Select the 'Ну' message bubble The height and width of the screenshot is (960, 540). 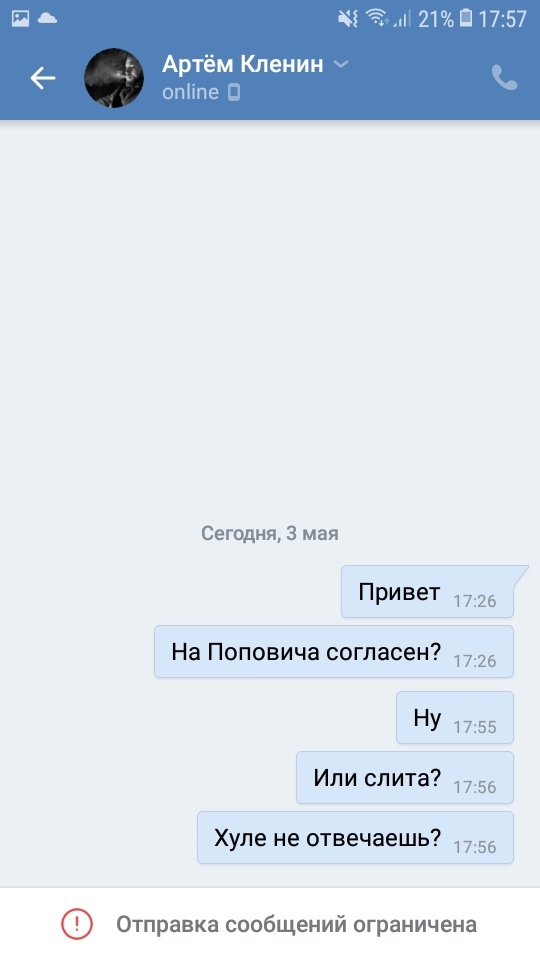[455, 718]
